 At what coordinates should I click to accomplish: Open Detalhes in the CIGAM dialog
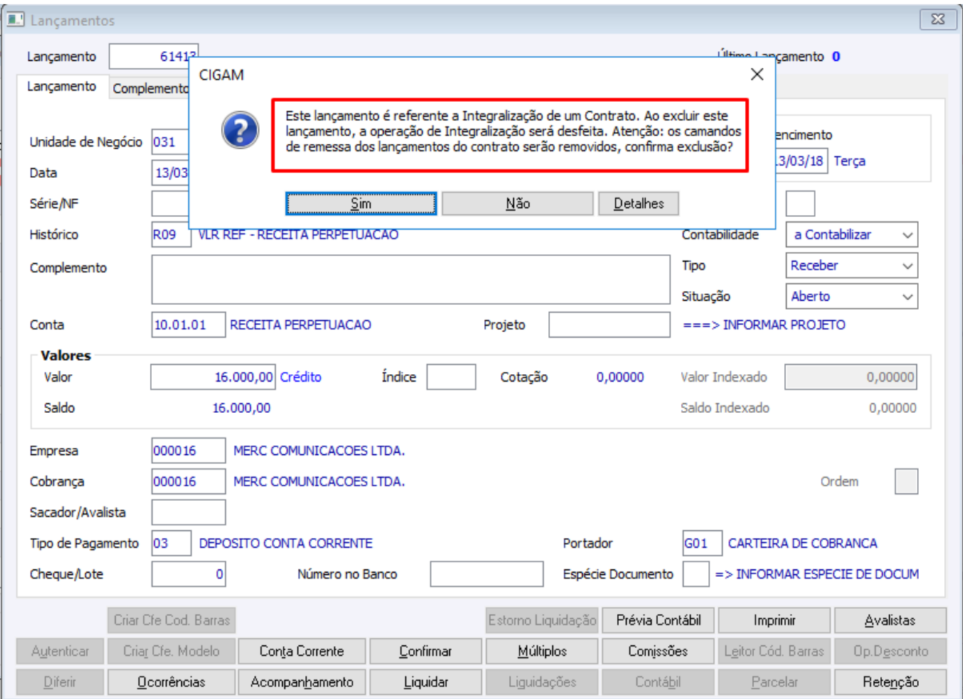(639, 203)
